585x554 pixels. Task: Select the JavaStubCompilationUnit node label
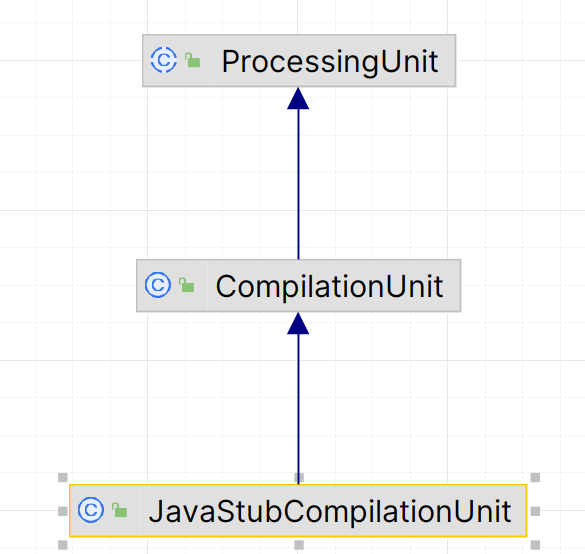[x=330, y=511]
